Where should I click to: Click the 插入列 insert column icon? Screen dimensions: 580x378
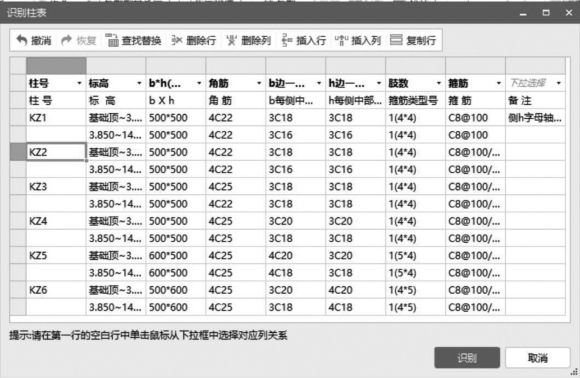click(341, 40)
